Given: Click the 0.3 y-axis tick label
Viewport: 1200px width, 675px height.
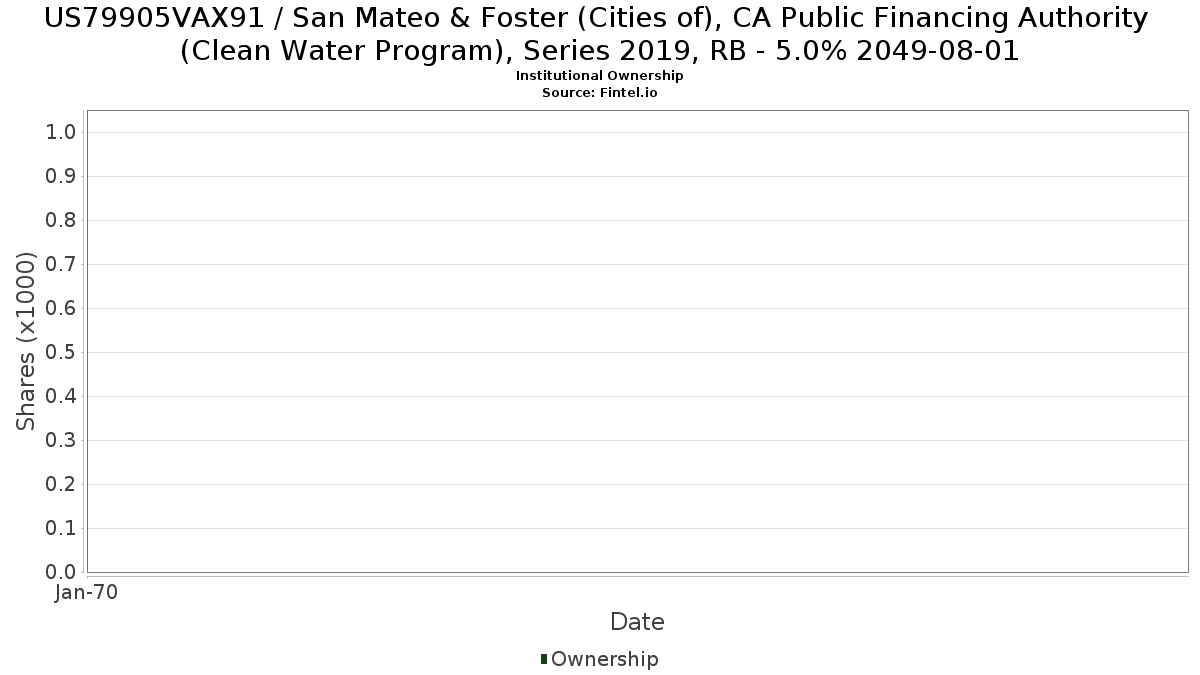Looking at the screenshot, I should point(62,441).
